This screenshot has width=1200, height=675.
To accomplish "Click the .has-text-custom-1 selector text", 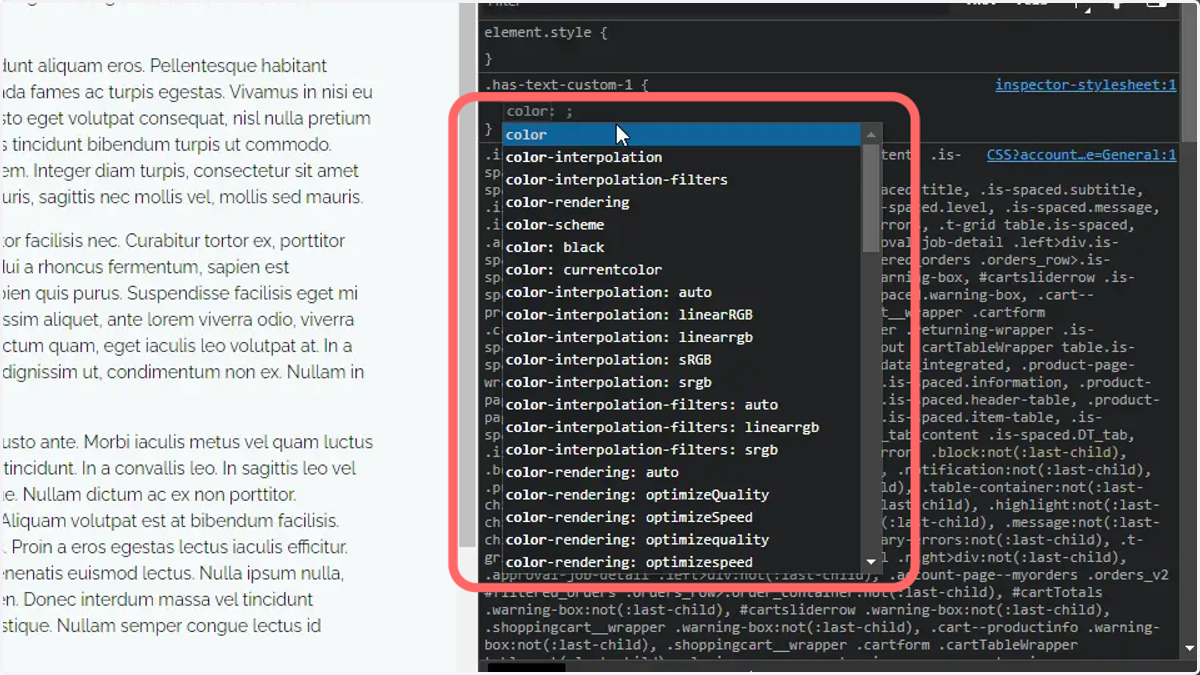I will [558, 85].
